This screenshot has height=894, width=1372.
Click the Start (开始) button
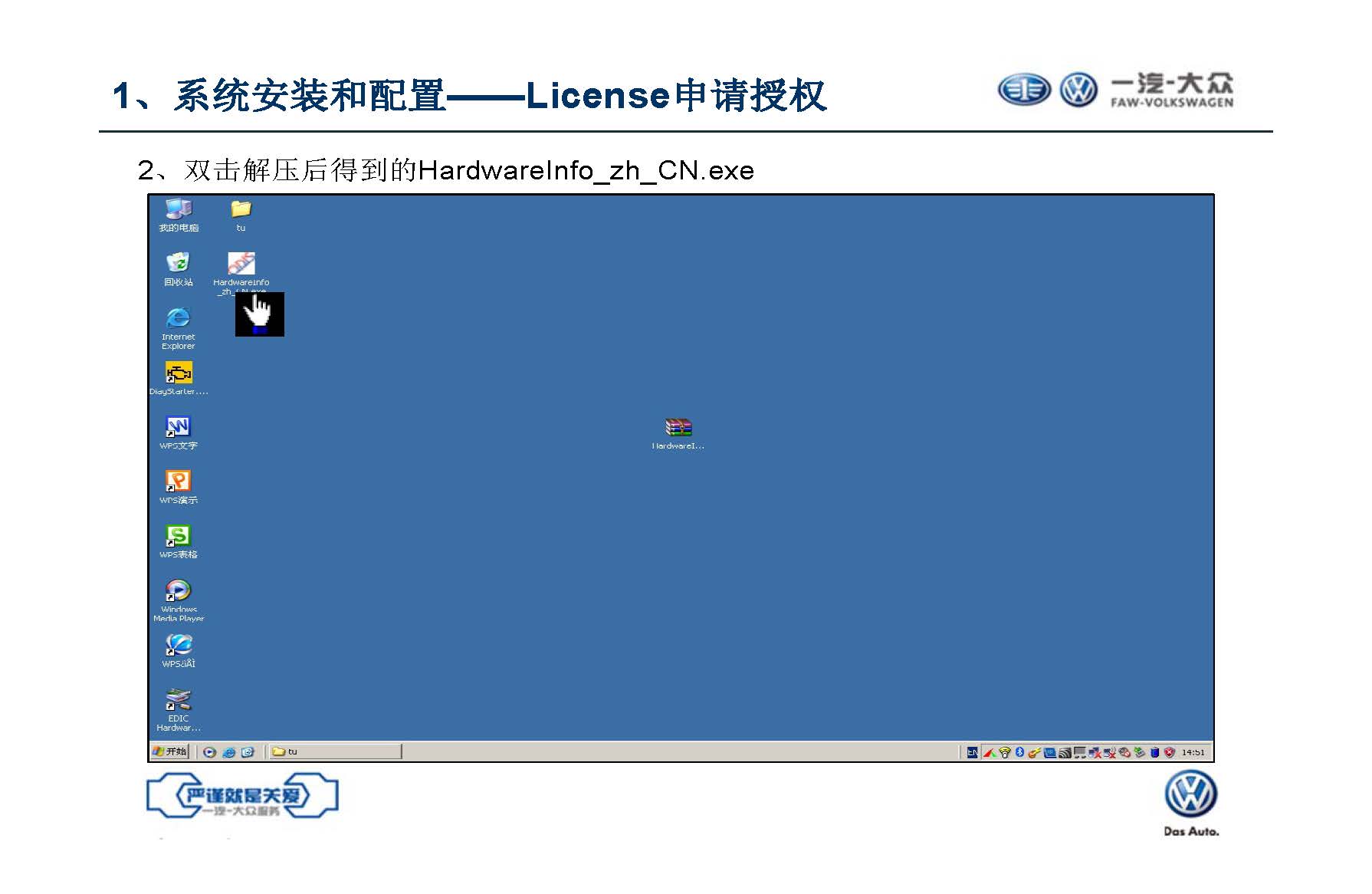(170, 752)
